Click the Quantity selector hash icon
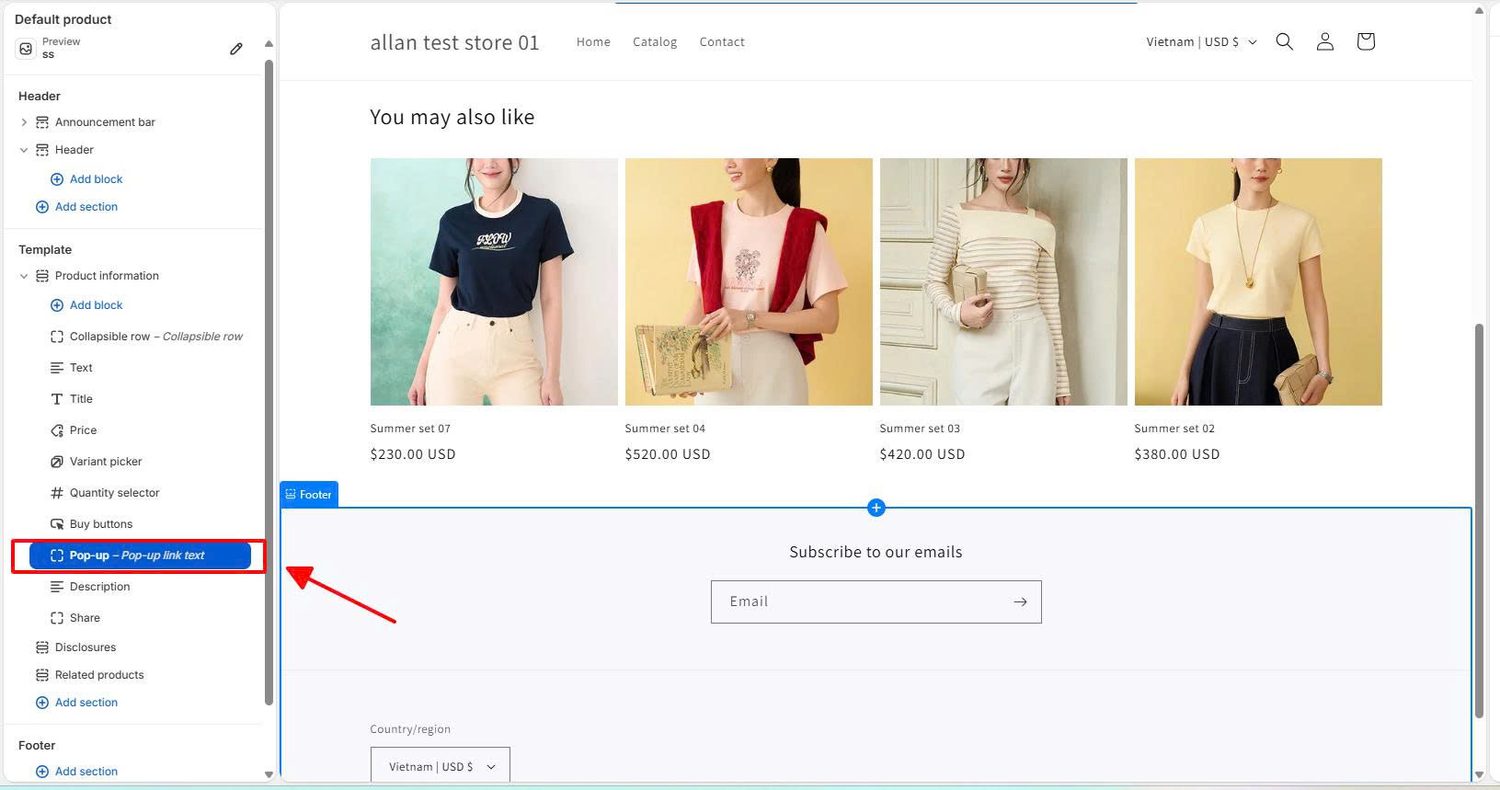This screenshot has width=1500, height=790. pyautogui.click(x=57, y=493)
